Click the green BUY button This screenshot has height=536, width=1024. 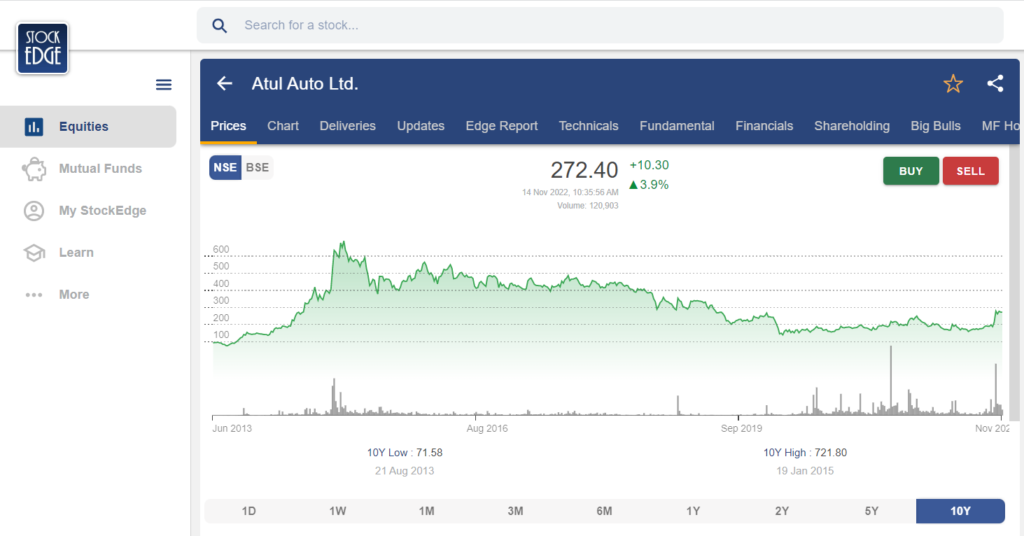point(911,171)
